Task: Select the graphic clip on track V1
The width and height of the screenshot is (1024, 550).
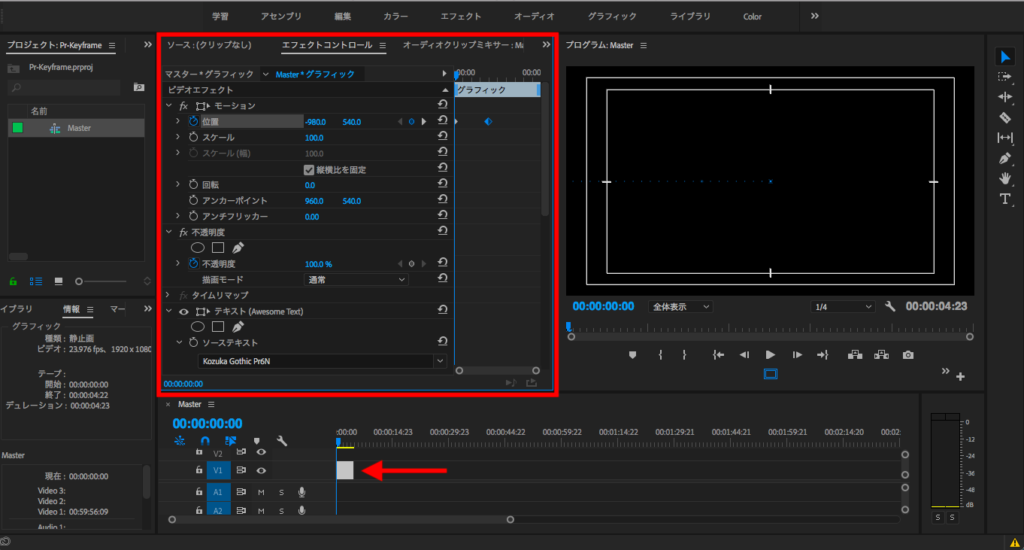Action: coord(345,470)
